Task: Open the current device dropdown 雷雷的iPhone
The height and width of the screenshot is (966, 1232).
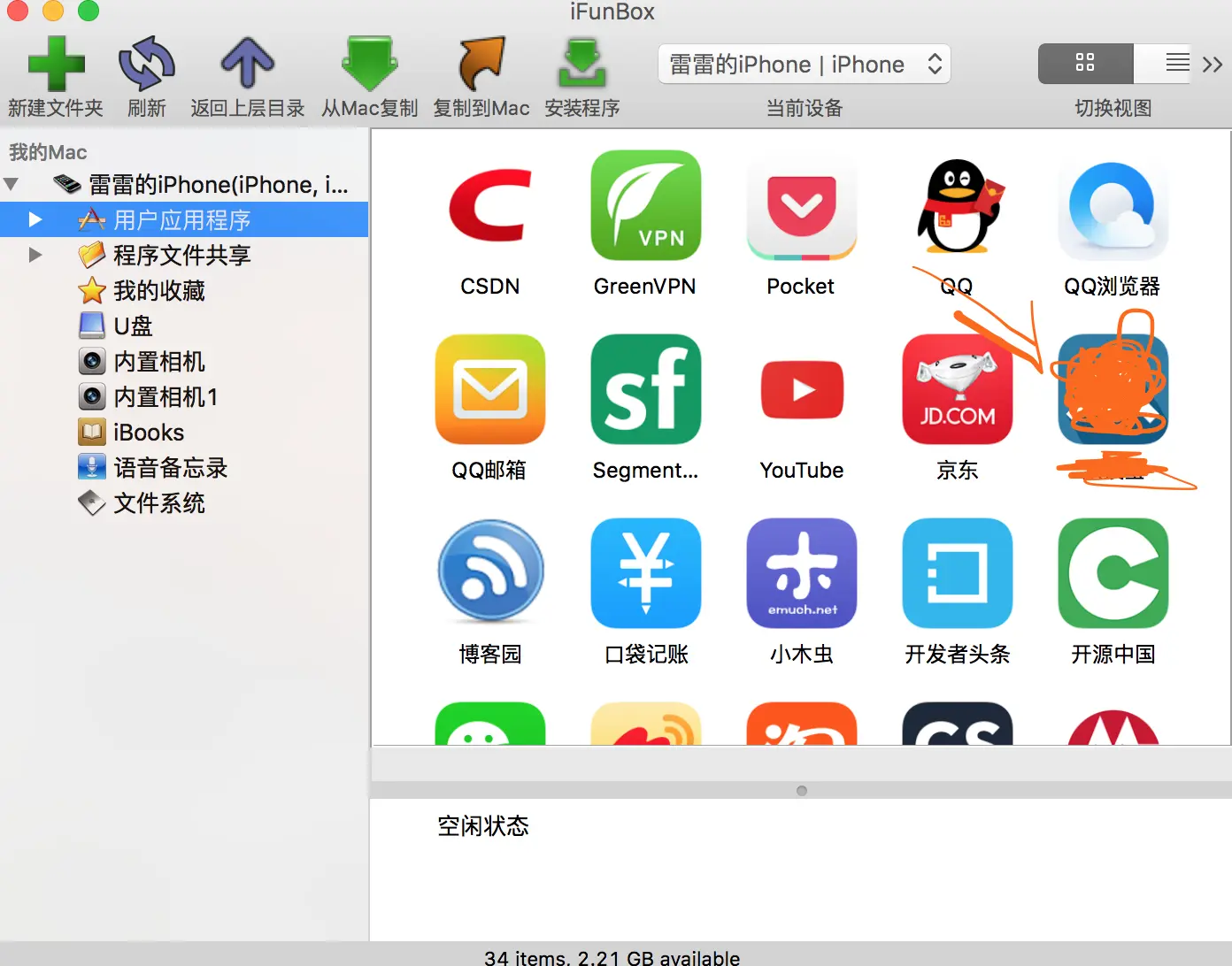Action: coord(804,65)
